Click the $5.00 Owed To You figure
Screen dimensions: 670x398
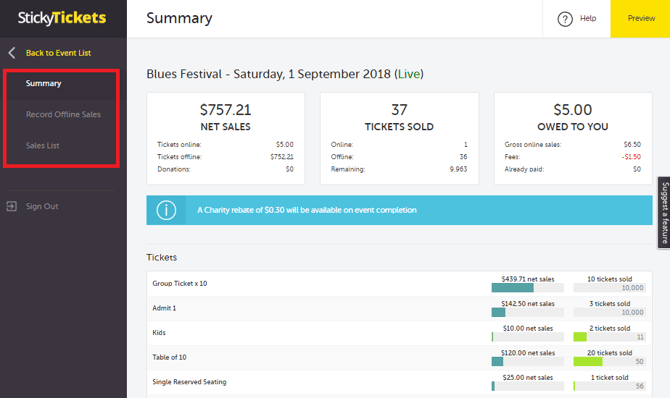pos(573,110)
